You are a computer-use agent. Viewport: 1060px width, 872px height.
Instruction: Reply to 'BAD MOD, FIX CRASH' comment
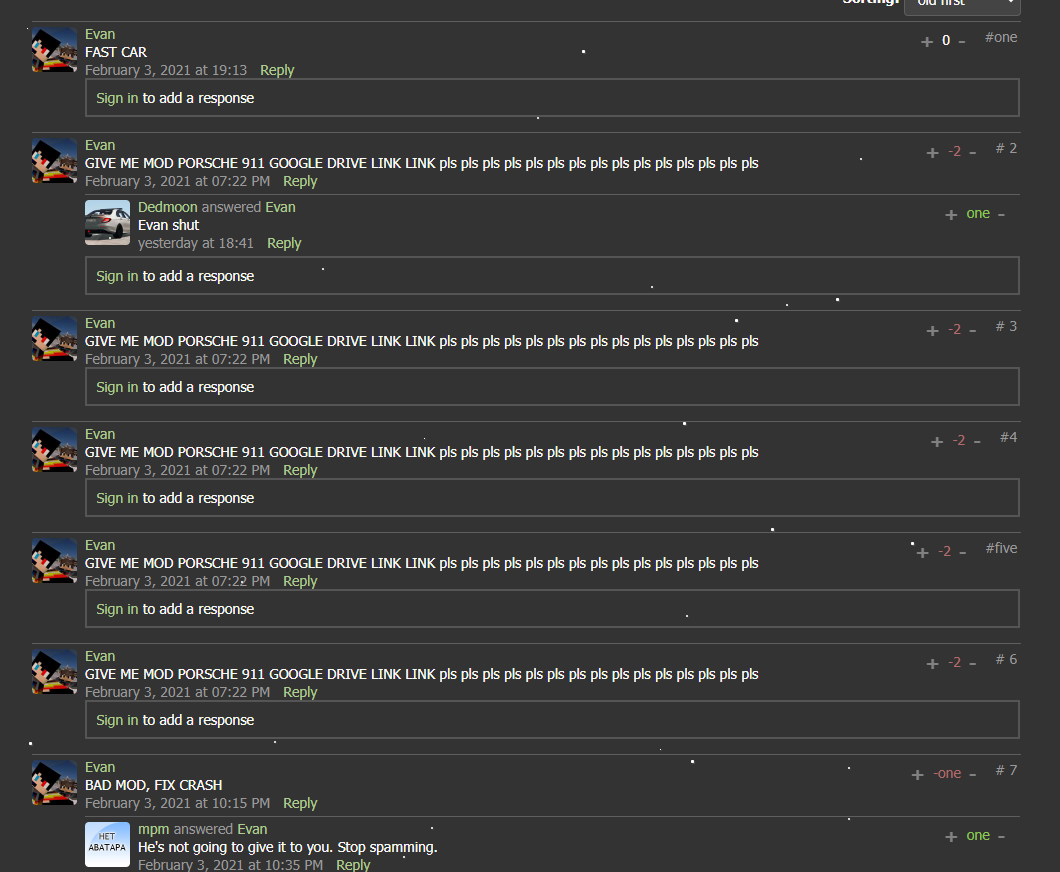click(x=300, y=803)
